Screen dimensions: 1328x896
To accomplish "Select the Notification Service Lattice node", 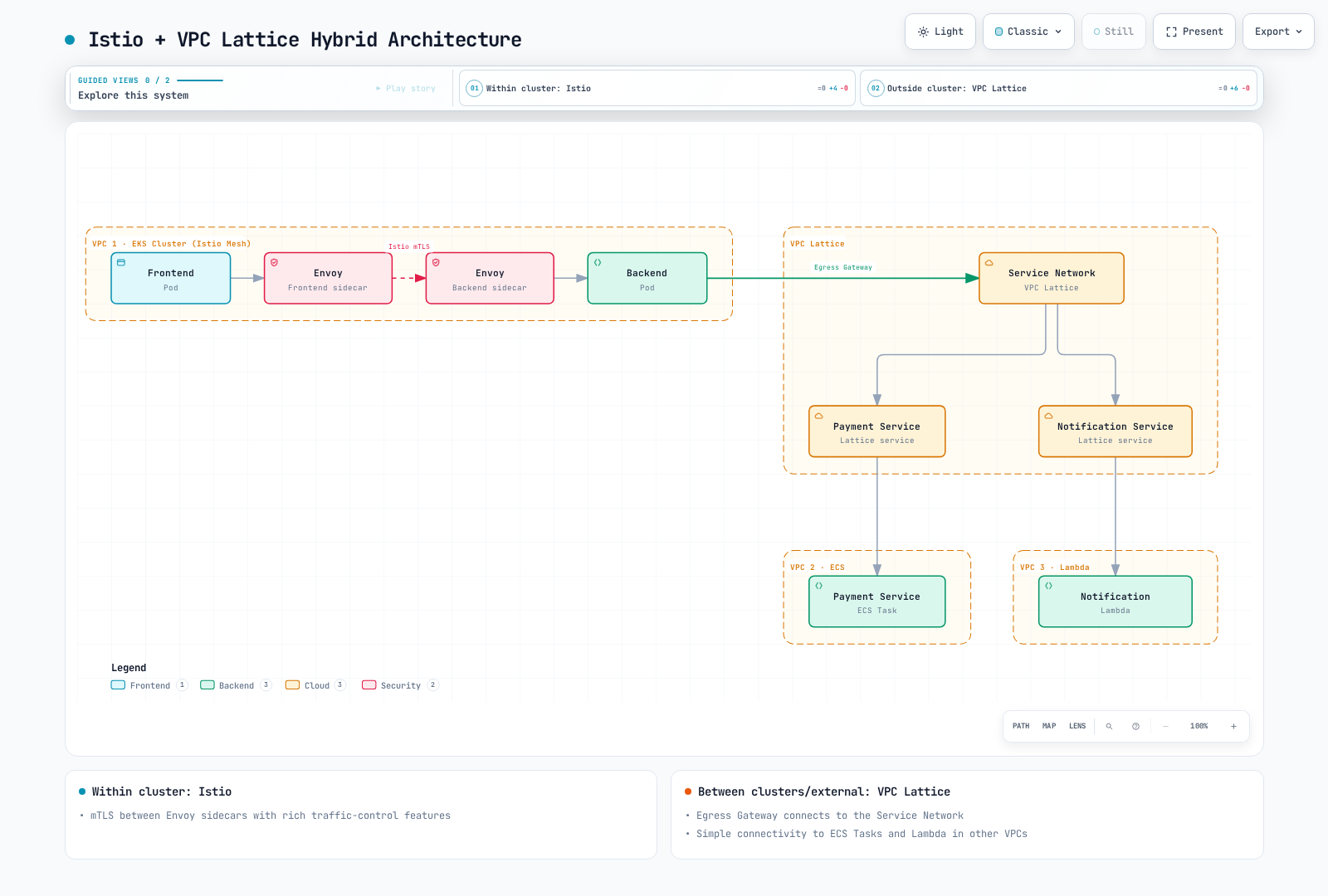I will 1116,431.
